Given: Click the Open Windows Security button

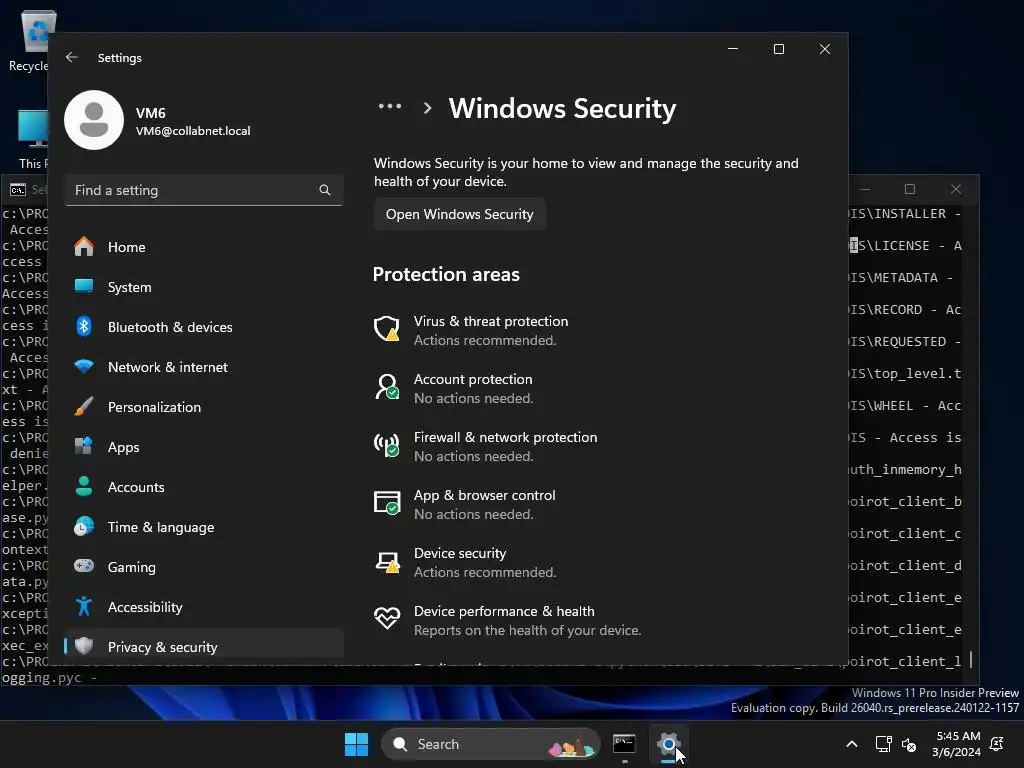Looking at the screenshot, I should coord(460,214).
